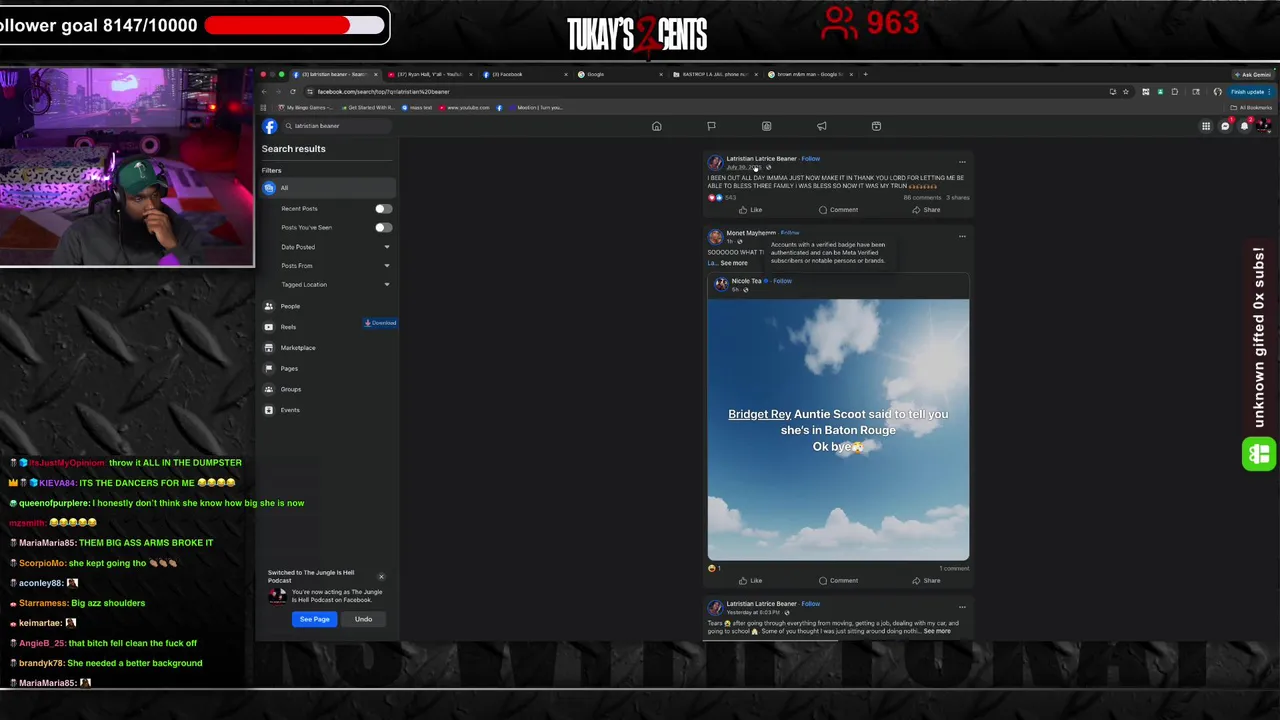Comment on the first Latristian post
Viewport: 1280px width, 720px height.
click(x=838, y=210)
